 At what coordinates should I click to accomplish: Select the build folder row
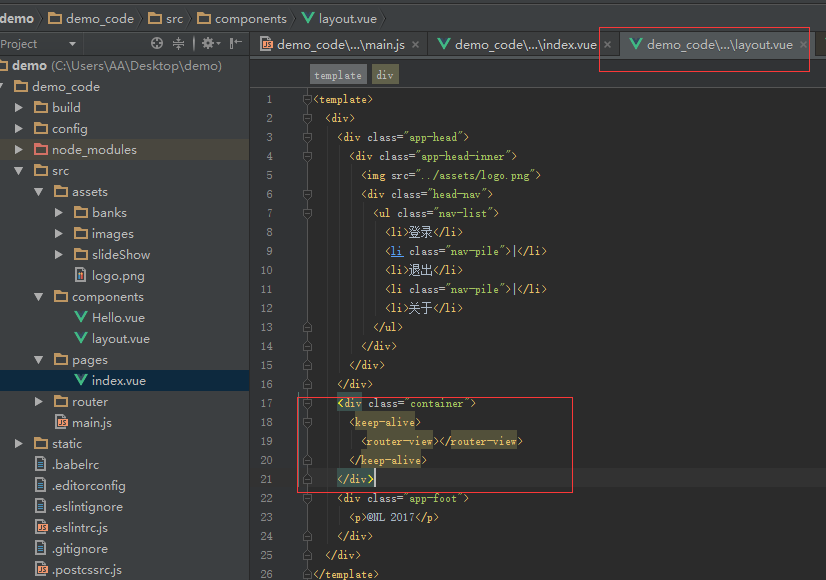click(x=124, y=107)
